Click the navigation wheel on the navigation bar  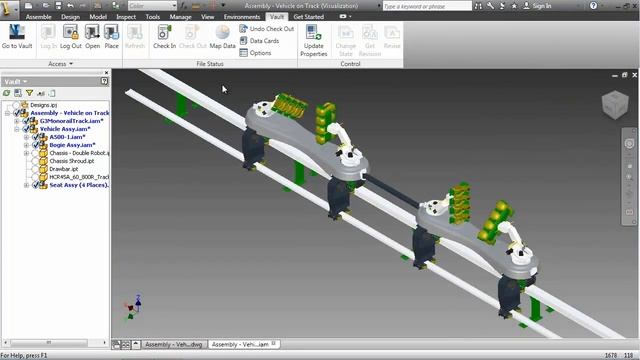[x=629, y=143]
